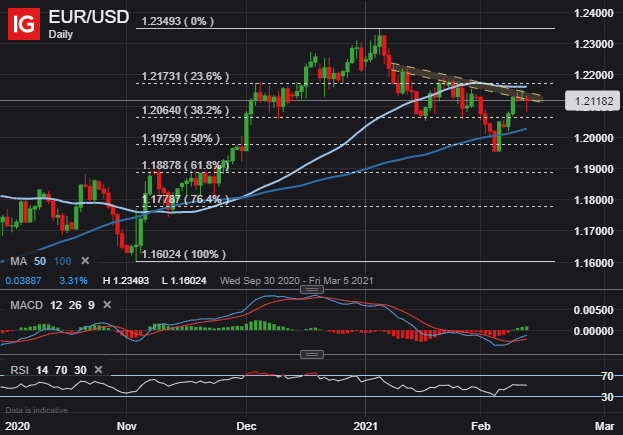
Task: Click the L 1.16024 low value
Action: [x=184, y=281]
